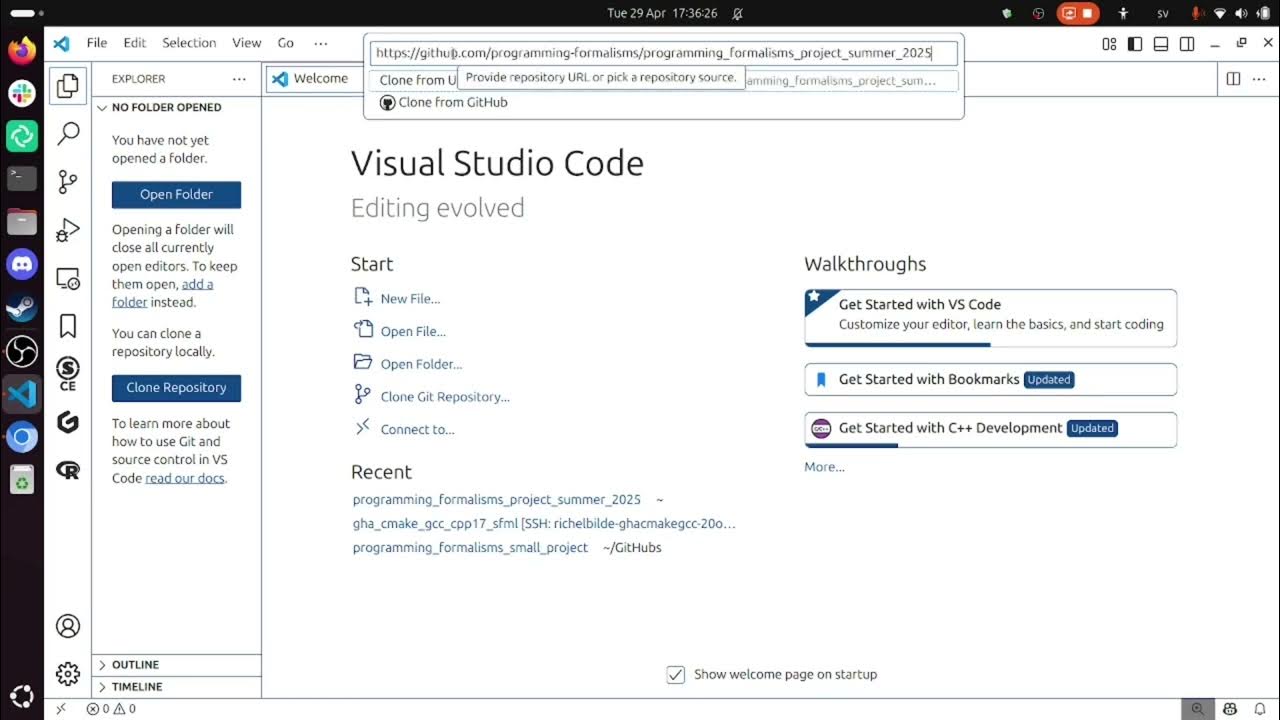Toggle Show welcome page on startup
This screenshot has height=720, width=1280.
coord(676,674)
